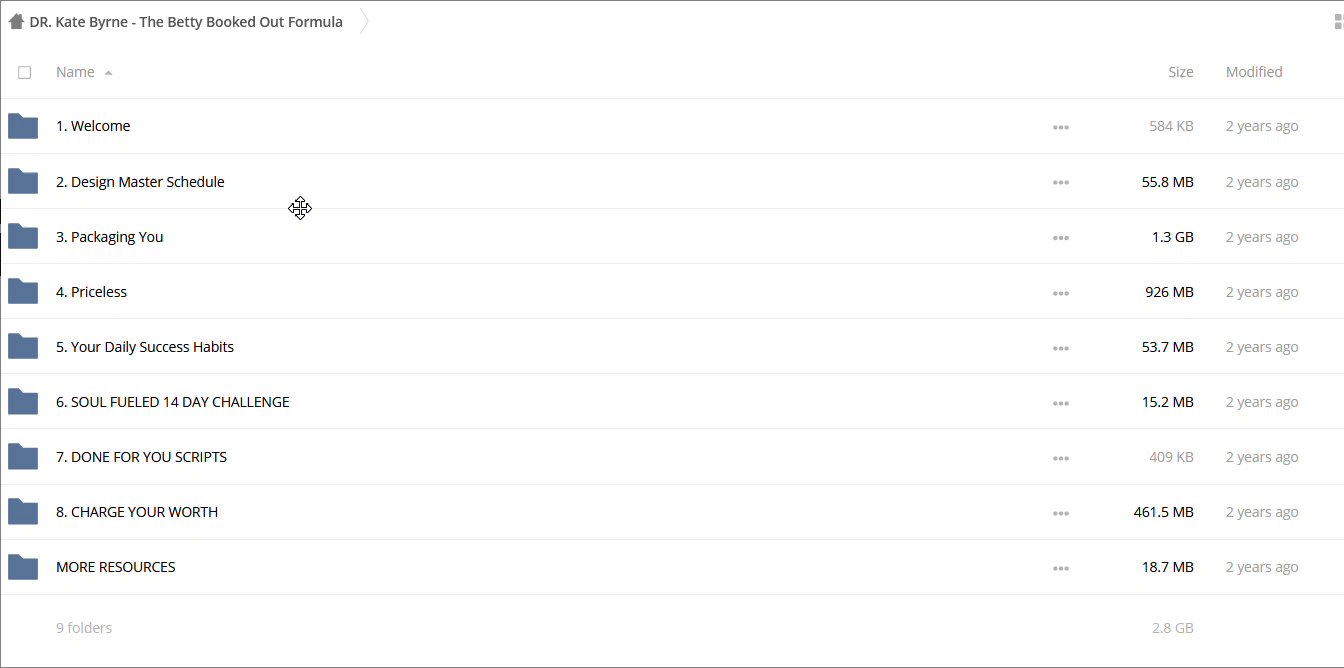This screenshot has height=668, width=1344.
Task: Click folder icon for MORE RESOURCES
Action: 23,567
